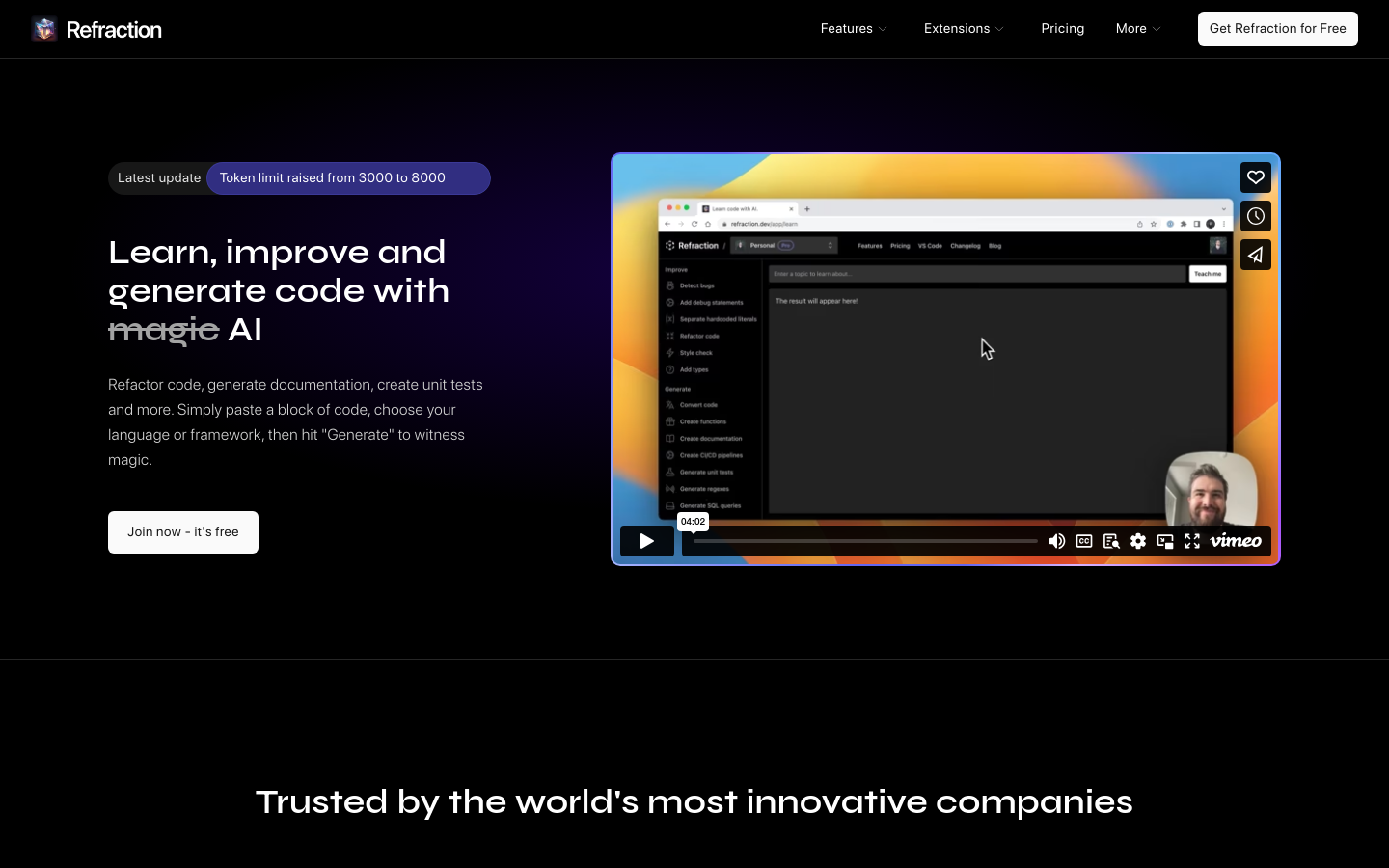Open the More dropdown menu

tap(1138, 29)
